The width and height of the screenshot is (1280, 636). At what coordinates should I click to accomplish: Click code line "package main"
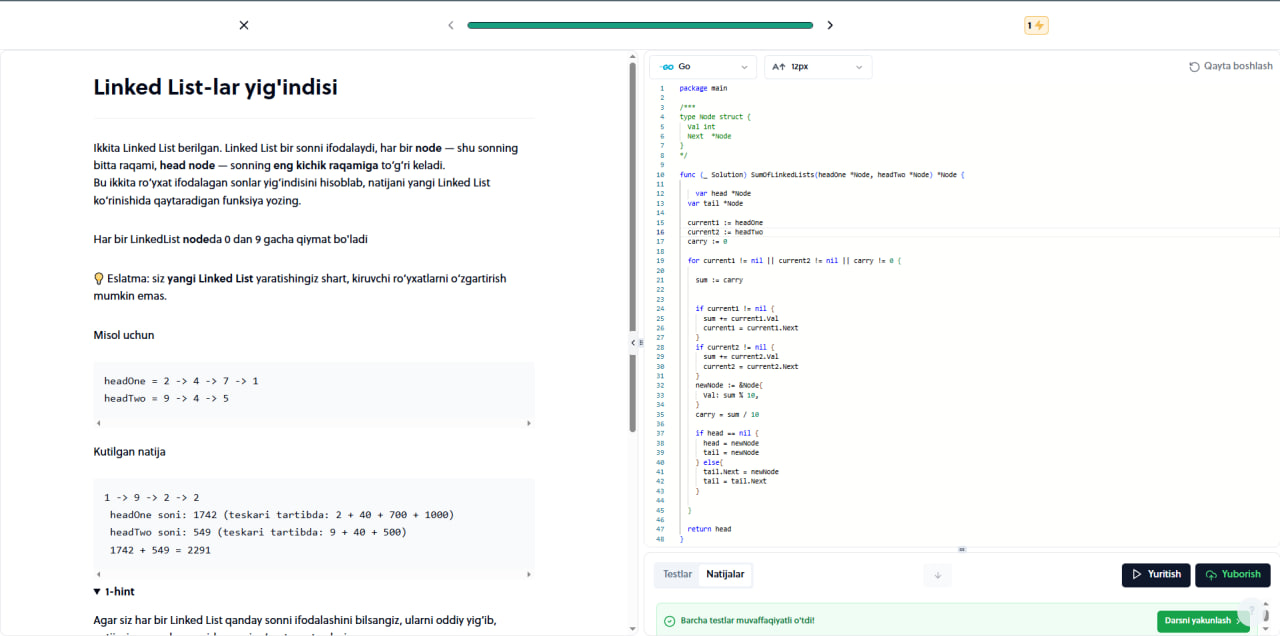(x=703, y=88)
